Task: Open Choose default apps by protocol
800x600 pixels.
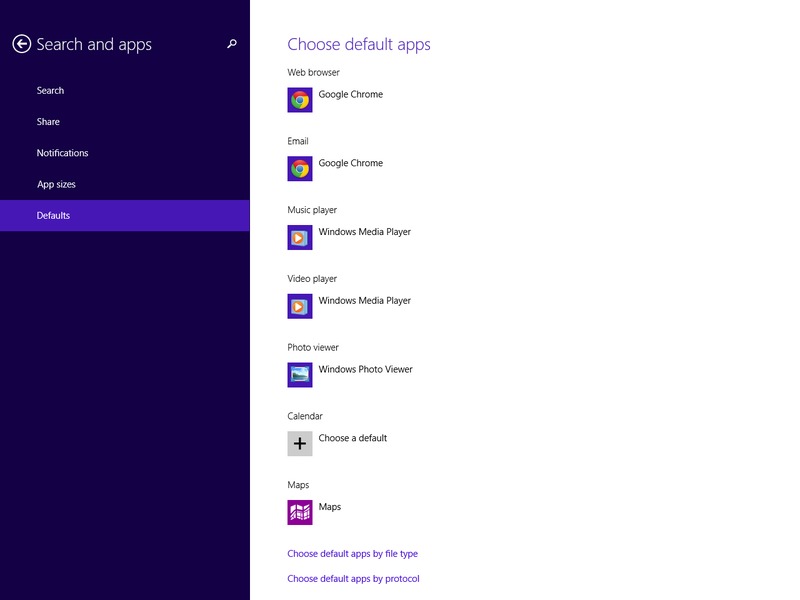Action: pos(353,579)
